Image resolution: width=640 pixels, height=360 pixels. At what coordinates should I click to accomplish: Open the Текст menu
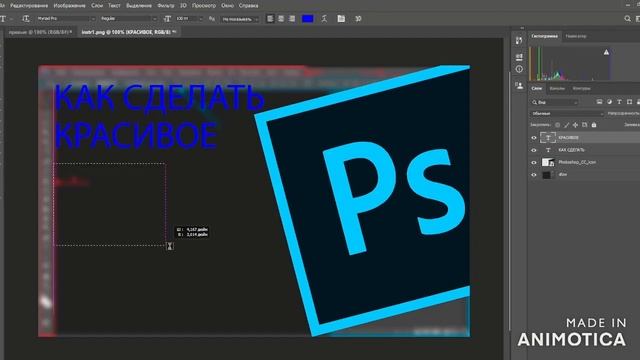click(114, 6)
